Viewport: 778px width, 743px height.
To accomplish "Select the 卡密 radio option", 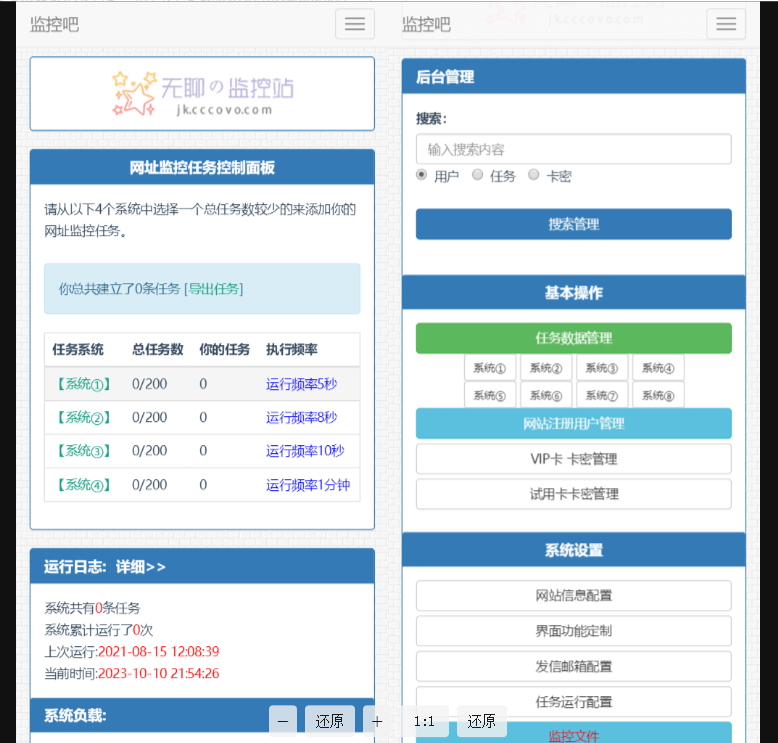I will click(x=534, y=175).
